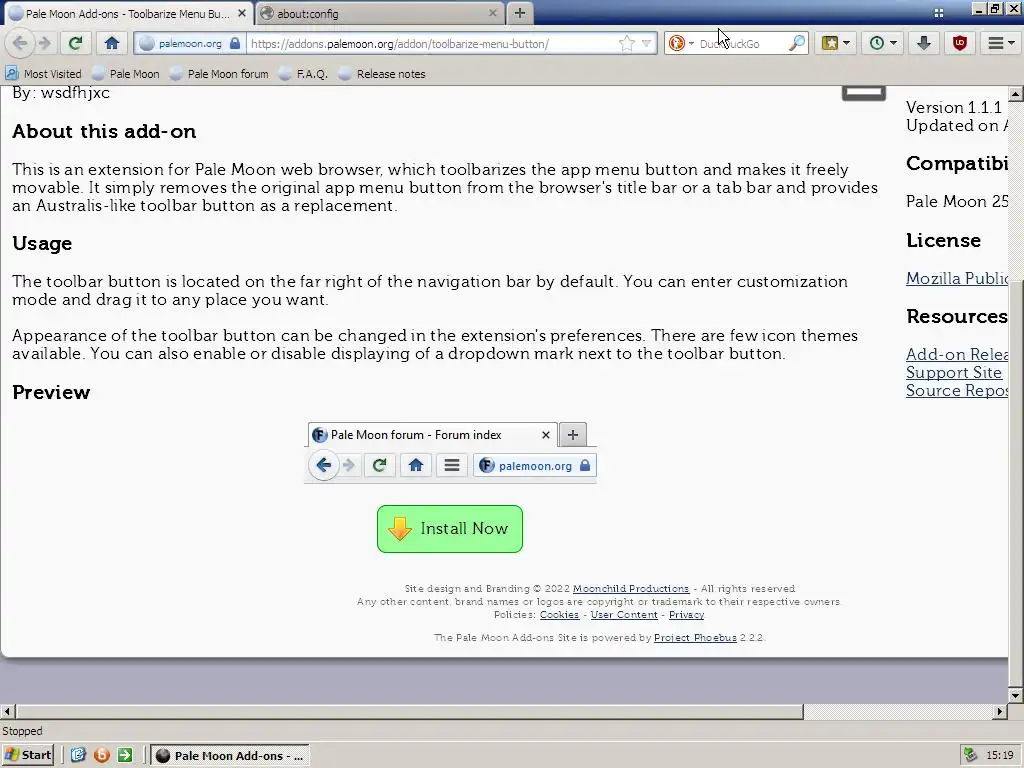Open the bookmarks menu toolbar button

(x=835, y=44)
